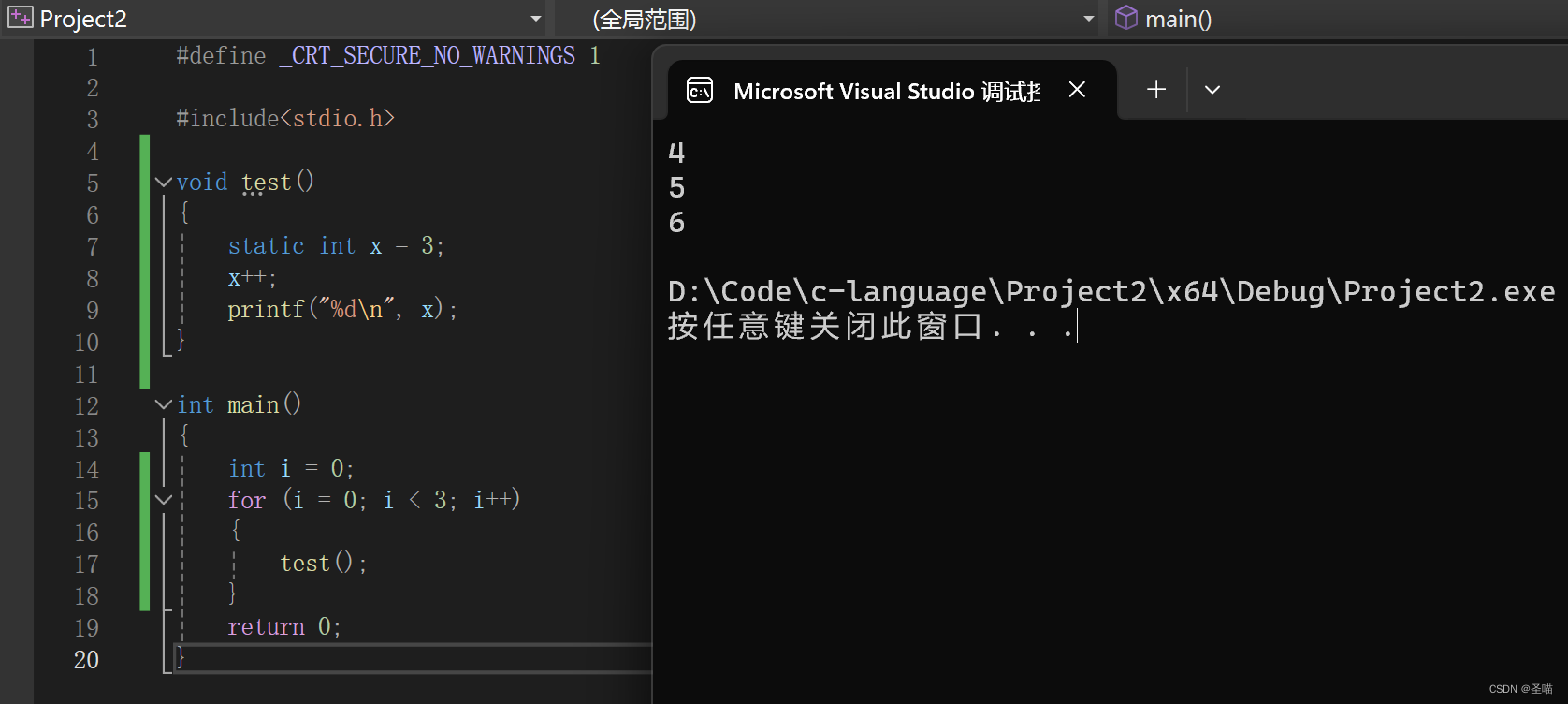Viewport: 1568px width, 704px height.
Task: Collapse the for loop block
Action: [x=164, y=500]
